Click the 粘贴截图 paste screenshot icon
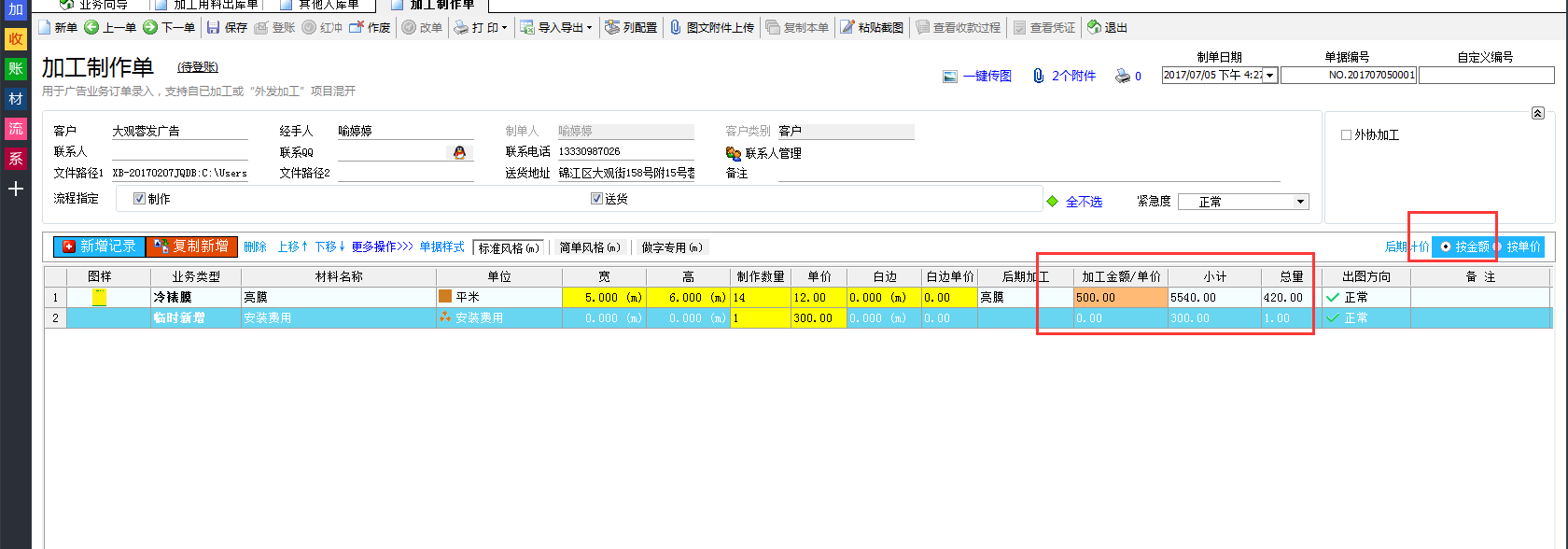This screenshot has width=1568, height=549. point(847,28)
